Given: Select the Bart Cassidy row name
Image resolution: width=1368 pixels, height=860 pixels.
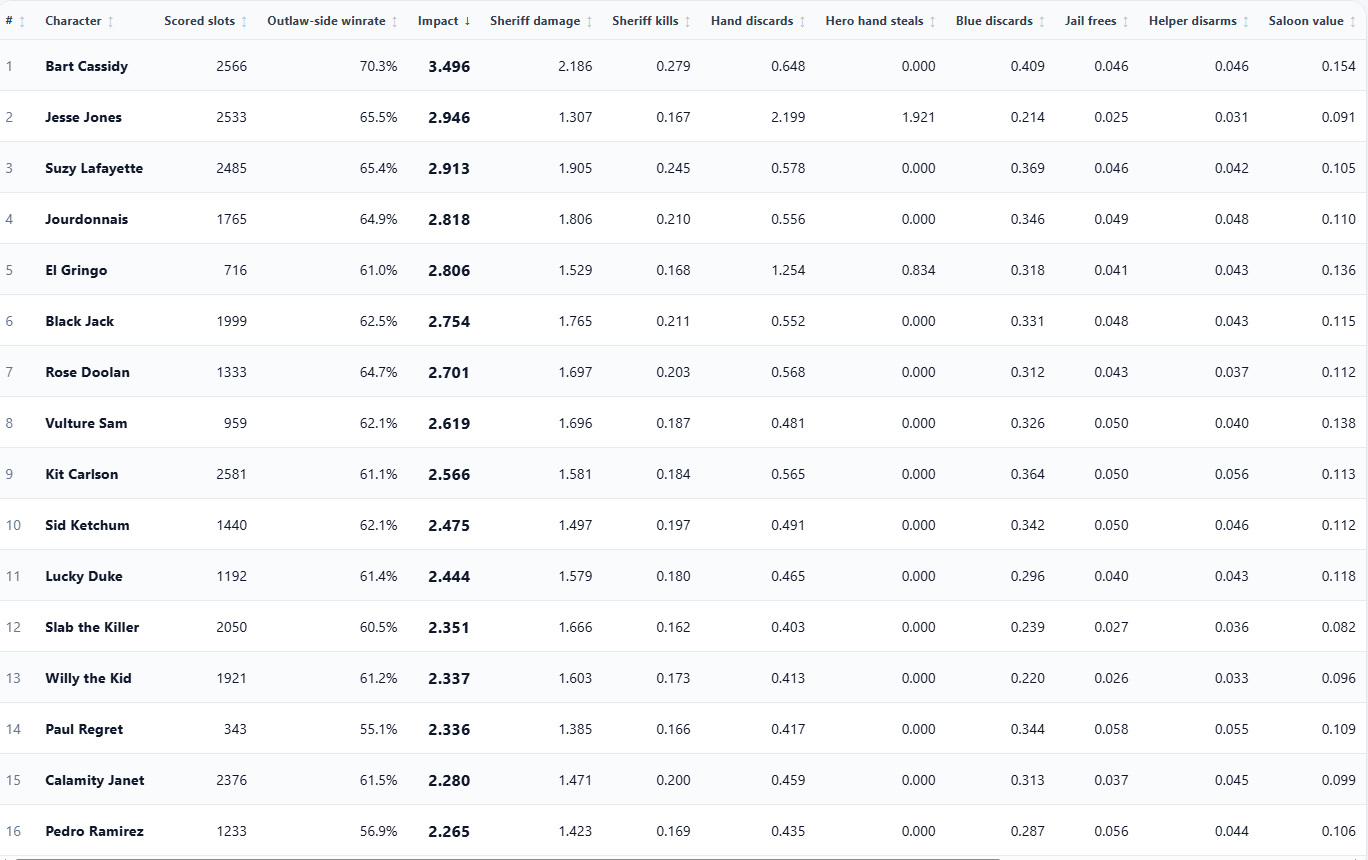Looking at the screenshot, I should coord(86,66).
